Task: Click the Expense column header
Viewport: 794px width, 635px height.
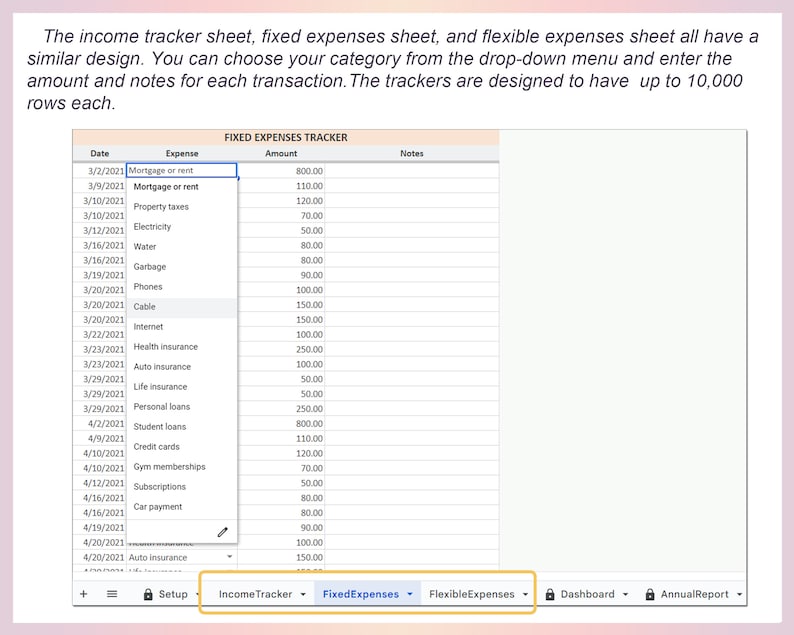Action: point(182,153)
